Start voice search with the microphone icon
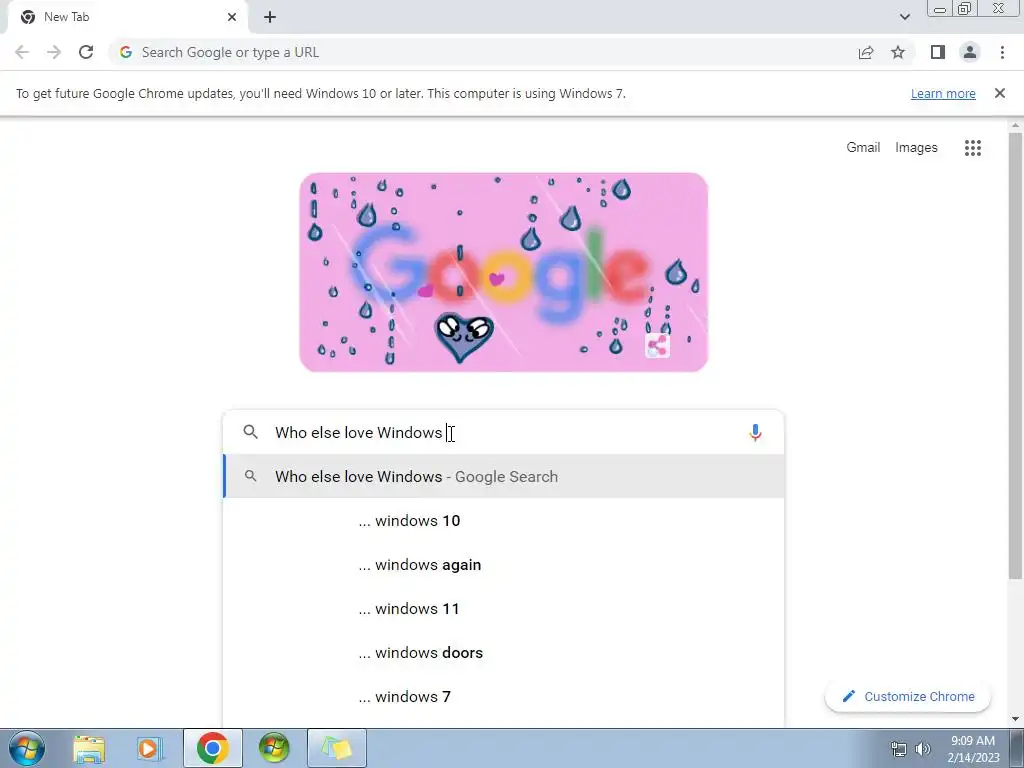The image size is (1024, 768). [x=755, y=432]
